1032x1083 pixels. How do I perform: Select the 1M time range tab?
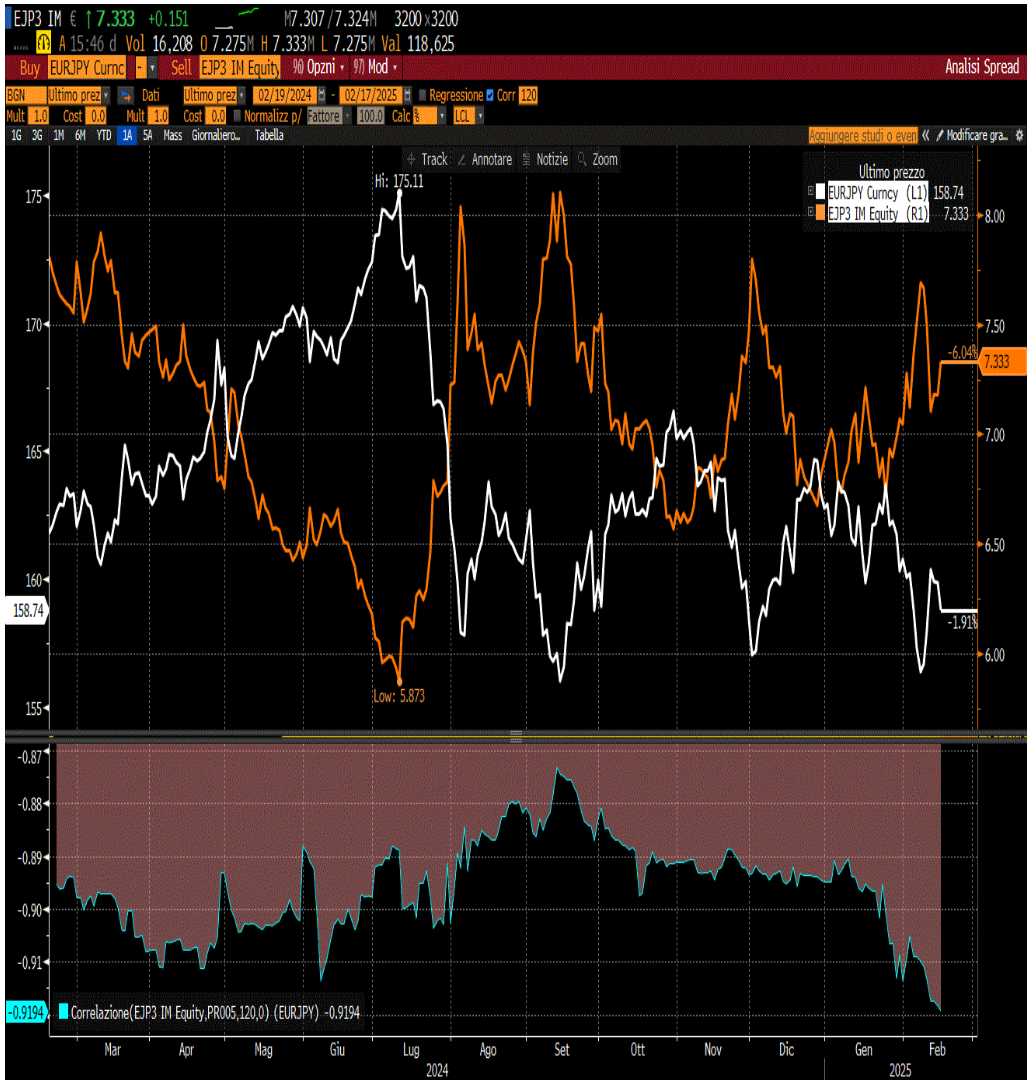click(x=59, y=135)
